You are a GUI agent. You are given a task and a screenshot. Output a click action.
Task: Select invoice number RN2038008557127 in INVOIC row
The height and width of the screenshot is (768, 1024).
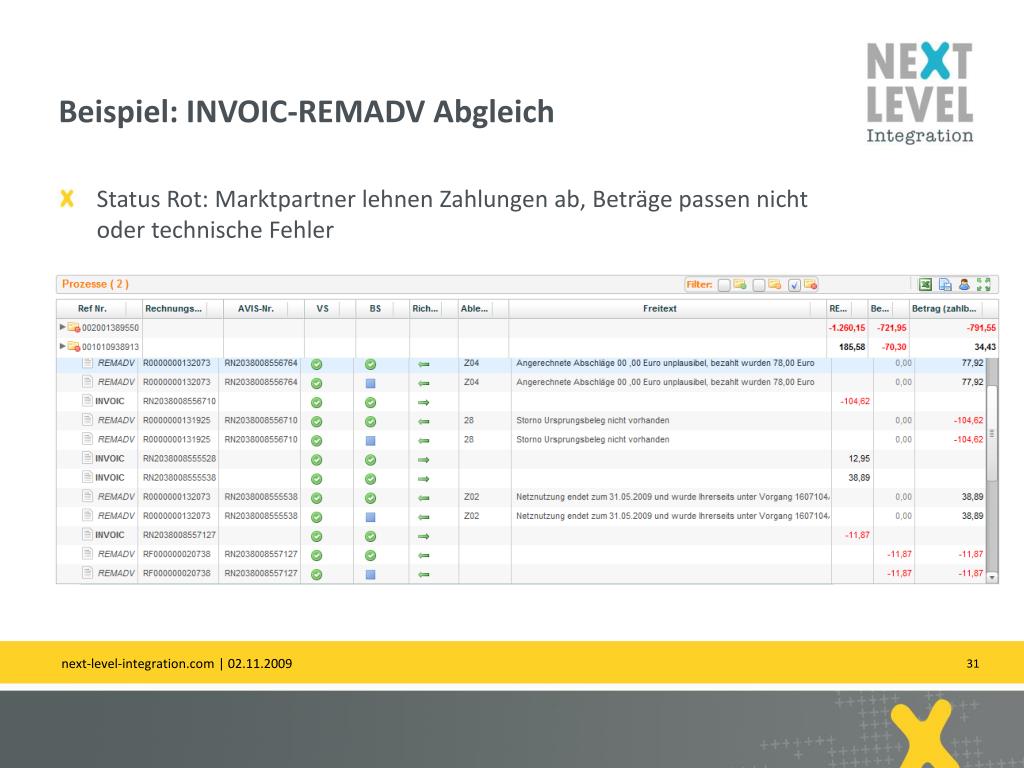pos(180,535)
